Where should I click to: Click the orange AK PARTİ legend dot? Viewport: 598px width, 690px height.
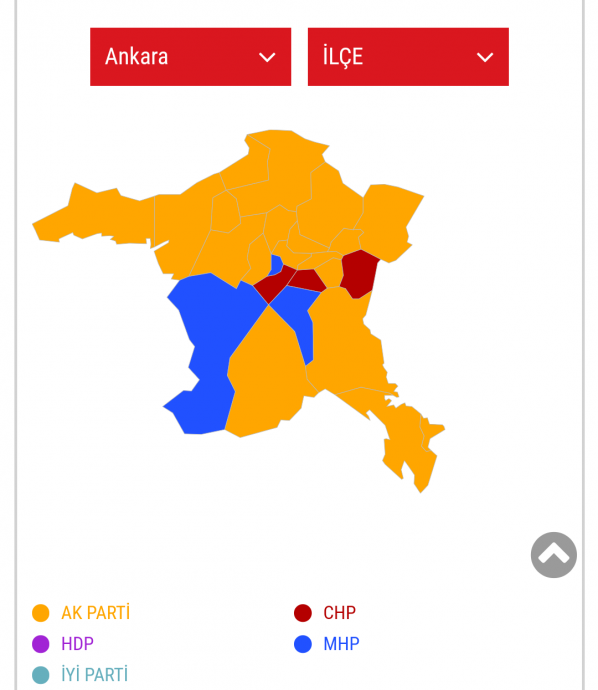coord(41,613)
